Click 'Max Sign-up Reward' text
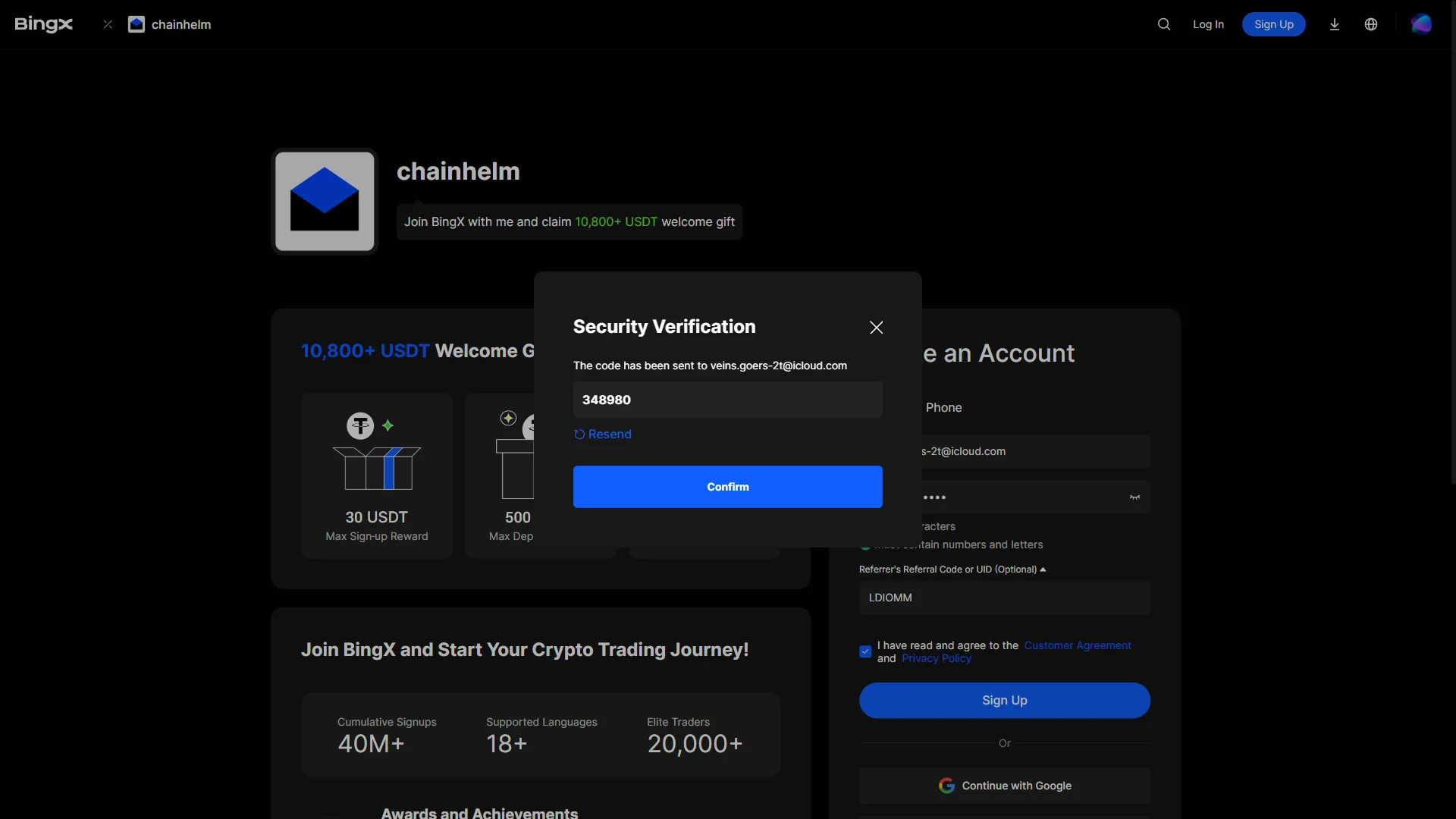Screen dimensions: 1456x819 click(377, 536)
